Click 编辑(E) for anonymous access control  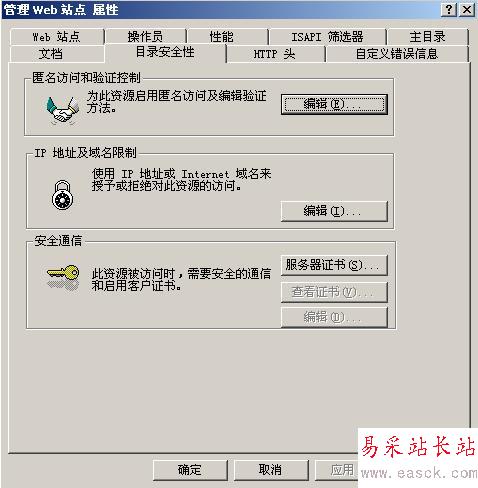coord(334,104)
